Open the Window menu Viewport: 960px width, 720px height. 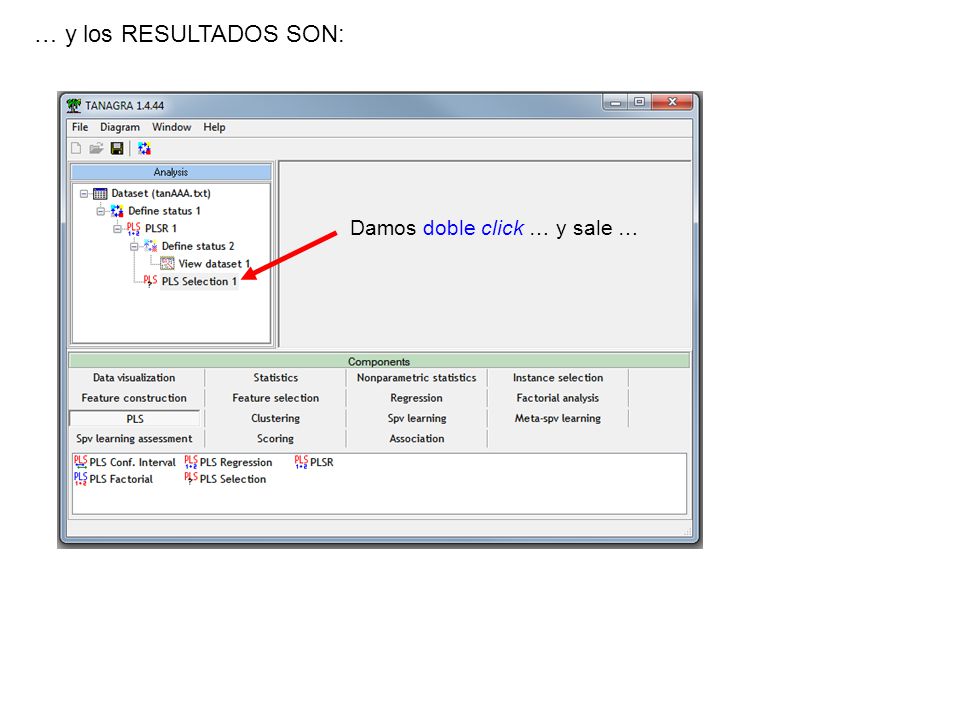171,127
